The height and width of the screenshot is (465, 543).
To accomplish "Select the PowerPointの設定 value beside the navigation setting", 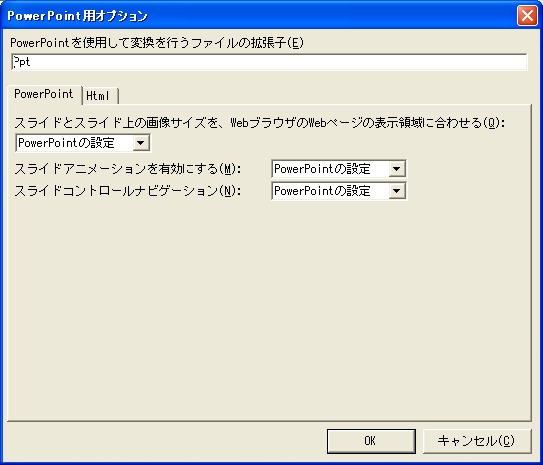I will coord(322,191).
